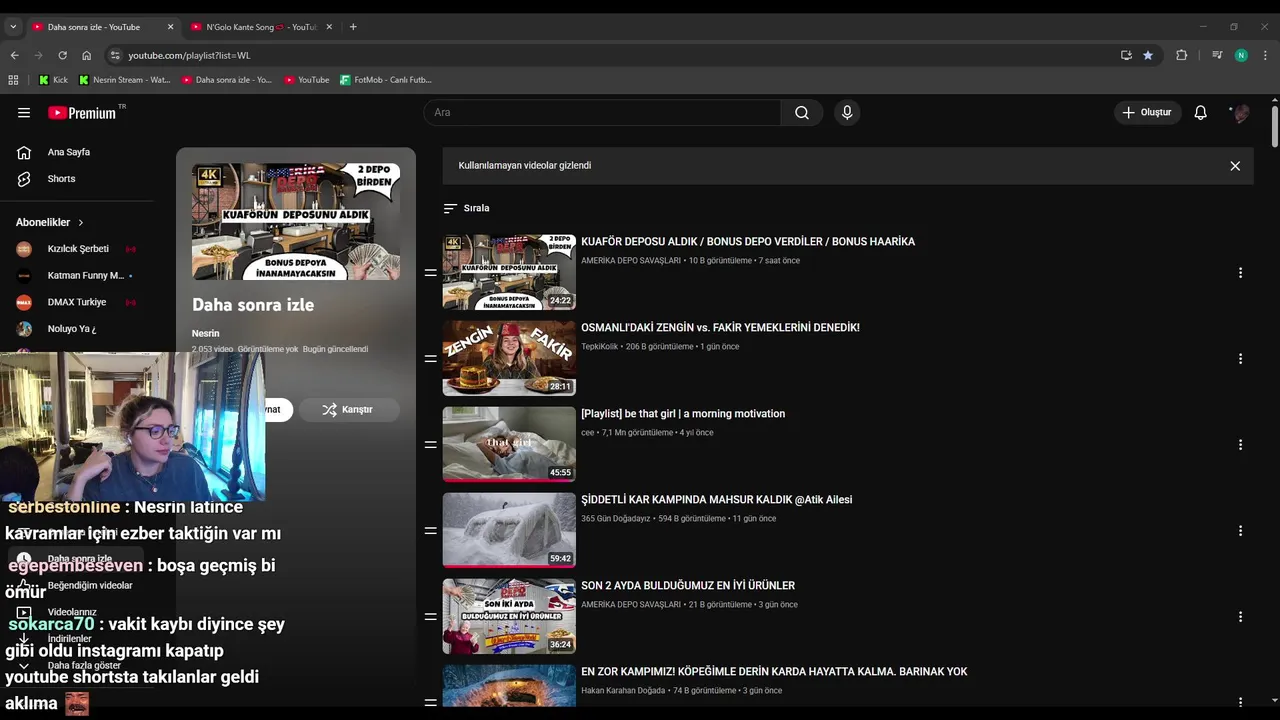This screenshot has width=1280, height=720.
Task: Open title EN ZOR KAMPIMIZ! KÖPEĞİMLE DERİN KARDA
Action: 774,672
